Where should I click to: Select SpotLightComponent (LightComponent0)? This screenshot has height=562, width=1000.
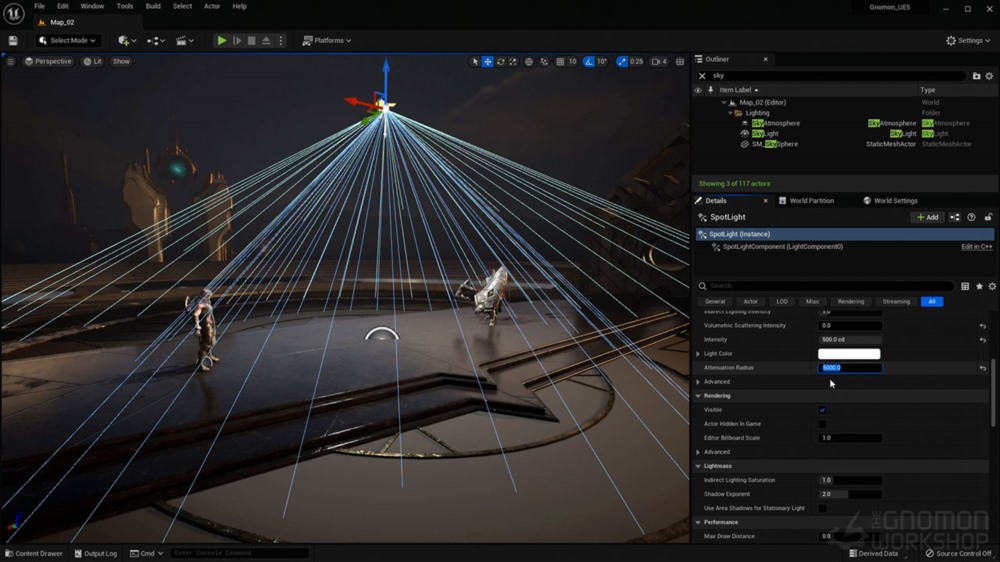[x=783, y=247]
